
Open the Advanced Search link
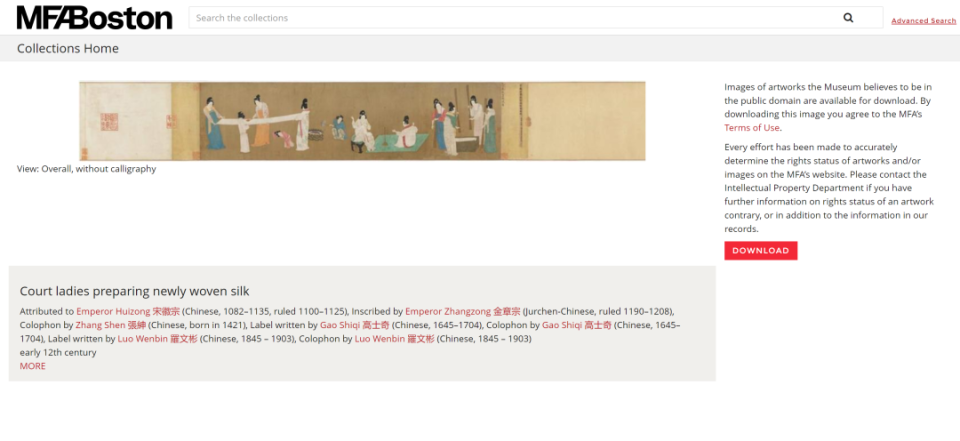923,21
